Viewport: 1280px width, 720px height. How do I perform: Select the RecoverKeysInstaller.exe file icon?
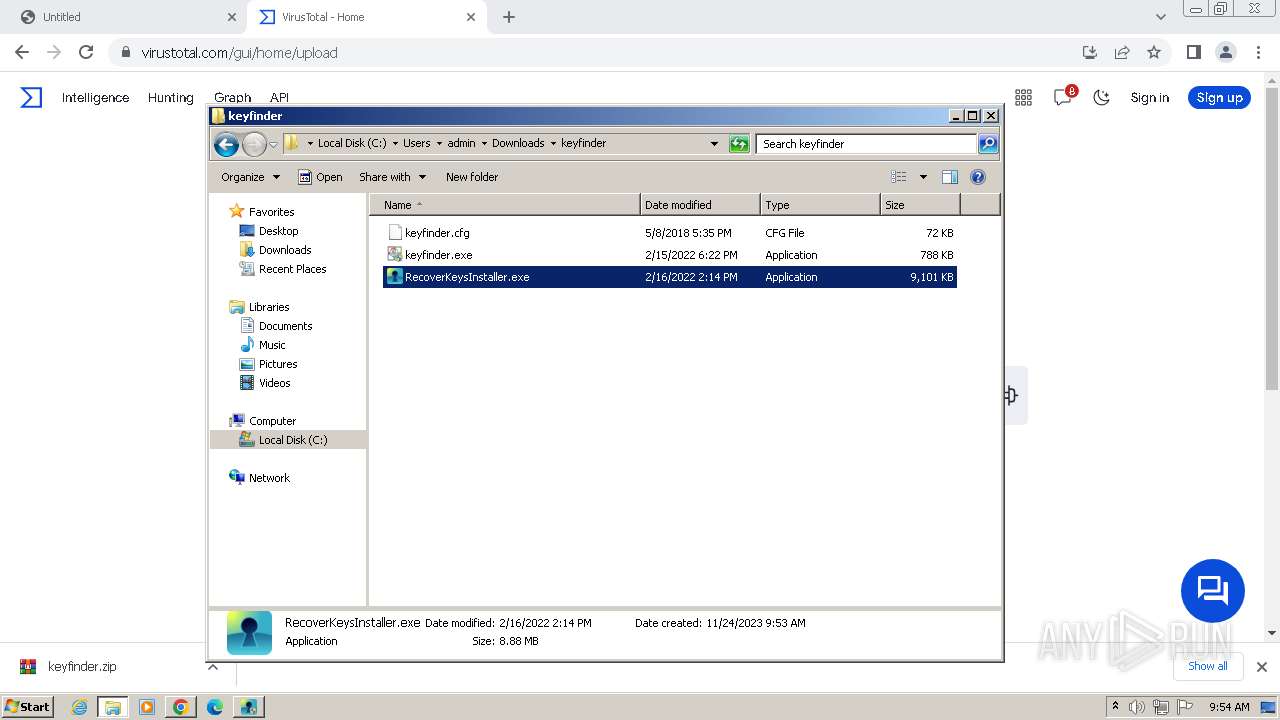point(395,277)
